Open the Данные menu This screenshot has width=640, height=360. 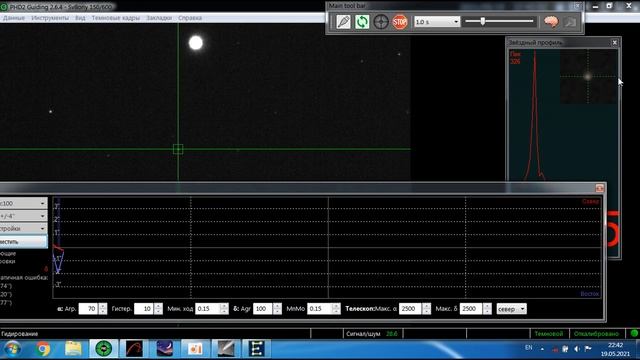(13, 18)
